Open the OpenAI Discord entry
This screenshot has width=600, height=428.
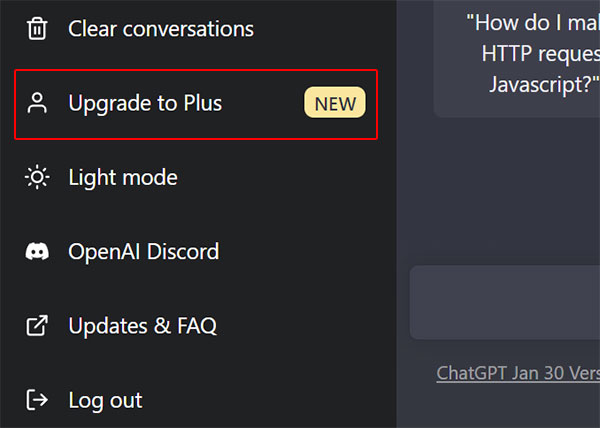pyautogui.click(x=143, y=252)
